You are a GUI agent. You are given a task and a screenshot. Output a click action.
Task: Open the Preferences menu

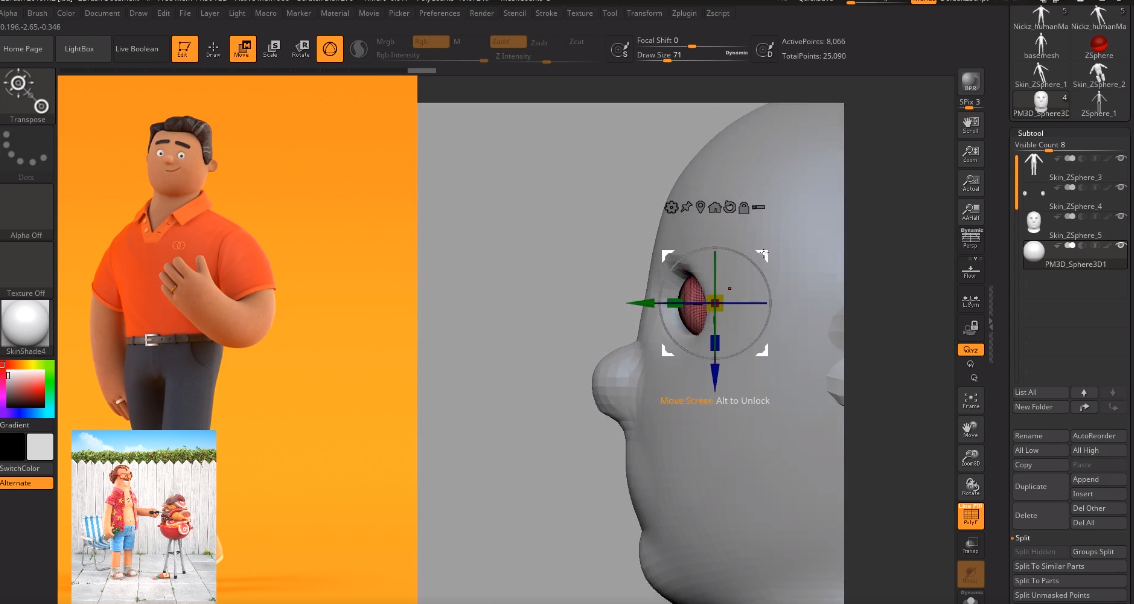click(439, 13)
